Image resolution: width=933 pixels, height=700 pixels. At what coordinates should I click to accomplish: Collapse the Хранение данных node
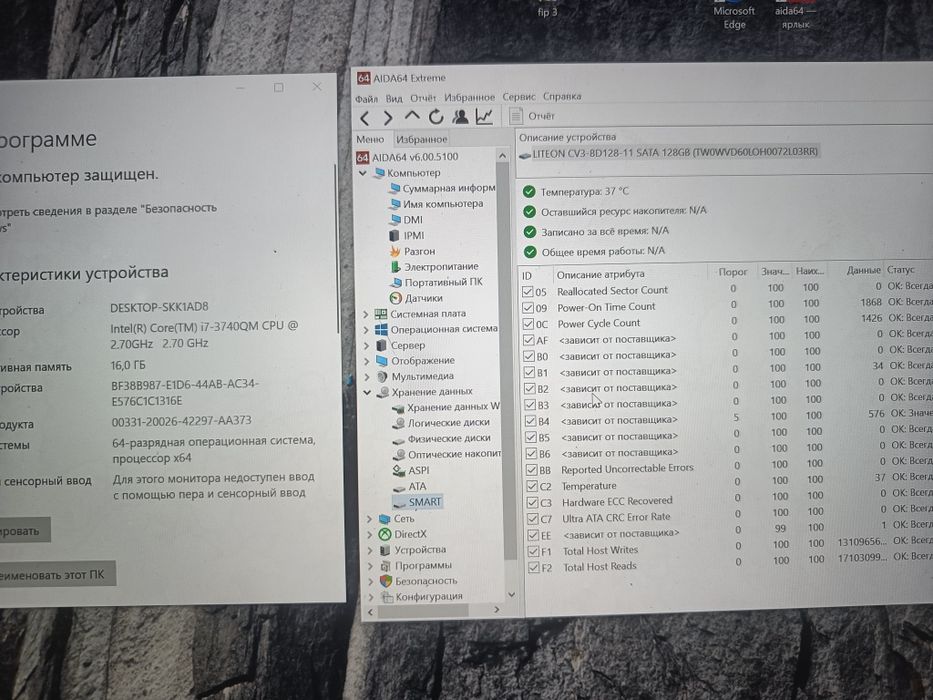click(368, 392)
